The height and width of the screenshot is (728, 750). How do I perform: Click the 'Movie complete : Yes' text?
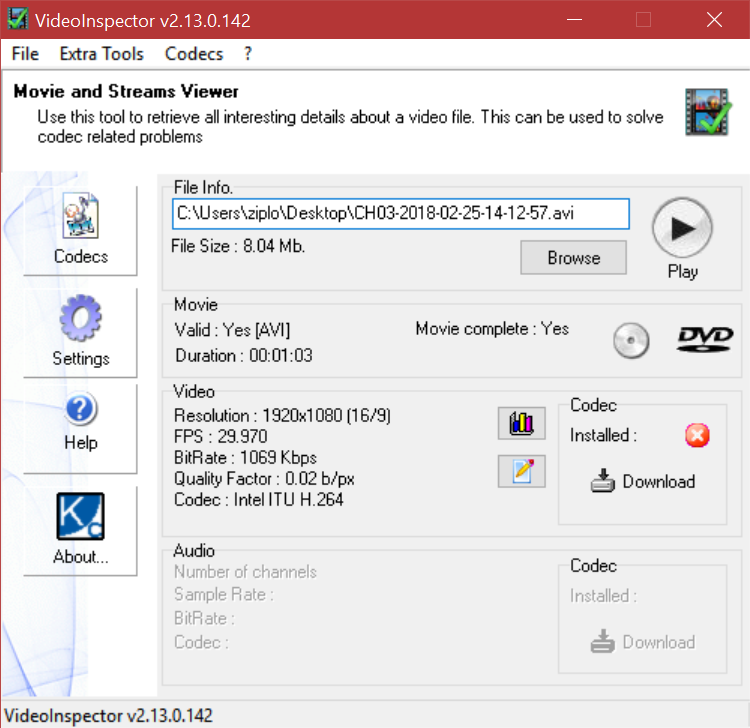tap(492, 329)
